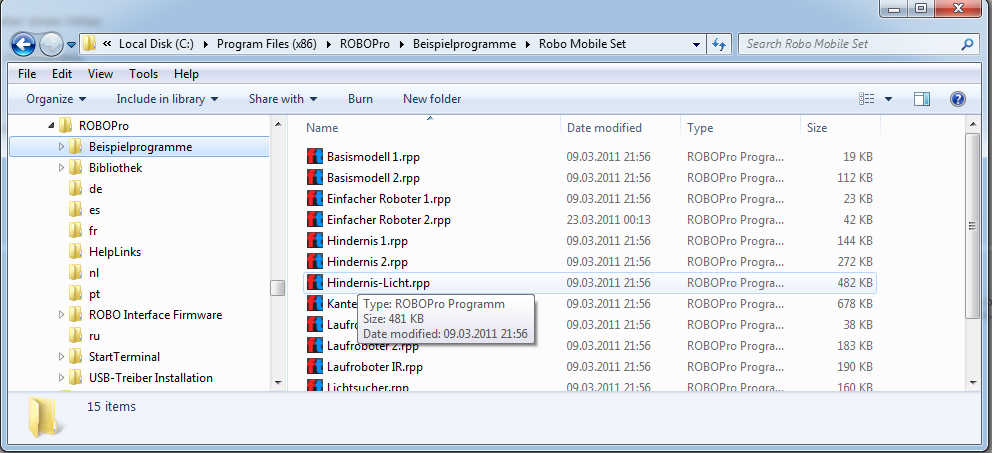Image resolution: width=992 pixels, height=453 pixels.
Task: Click the Laufroboter IR.rpp file icon
Action: [x=315, y=367]
